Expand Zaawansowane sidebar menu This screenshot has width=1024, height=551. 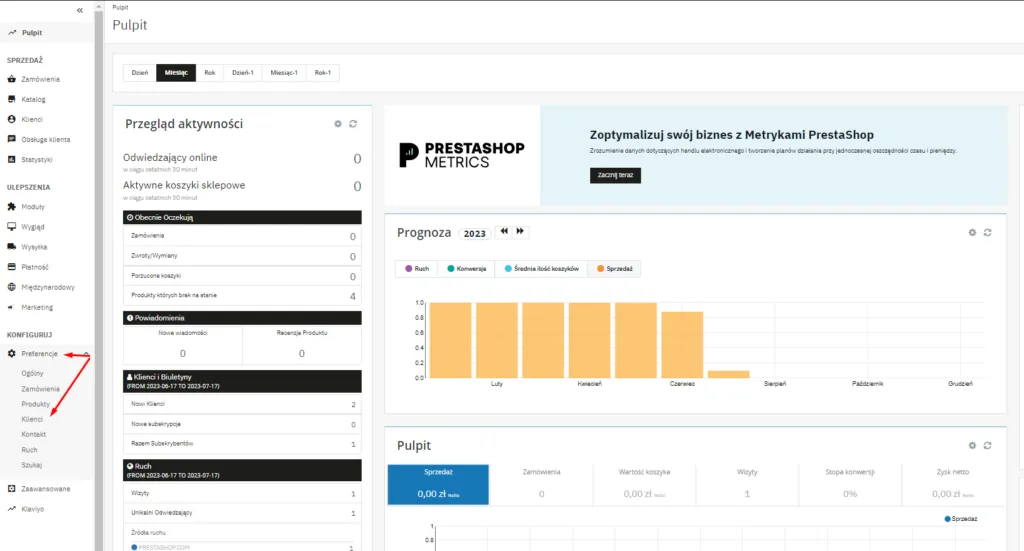point(45,489)
